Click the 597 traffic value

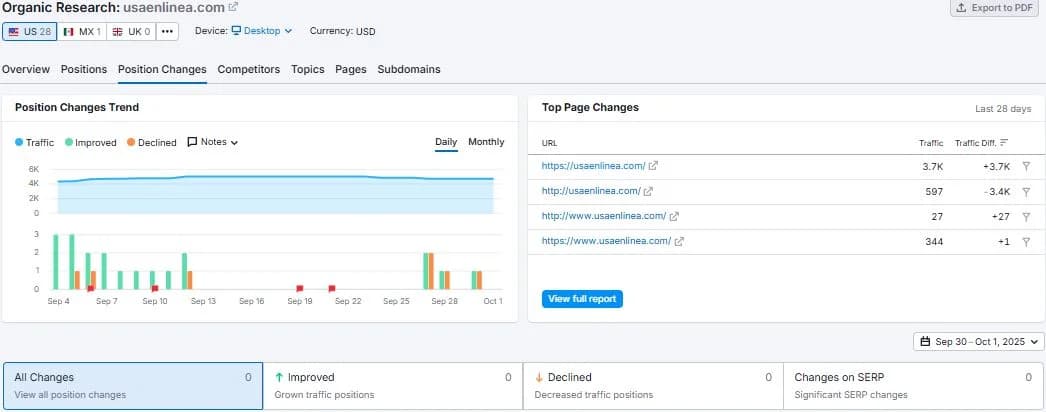934,191
